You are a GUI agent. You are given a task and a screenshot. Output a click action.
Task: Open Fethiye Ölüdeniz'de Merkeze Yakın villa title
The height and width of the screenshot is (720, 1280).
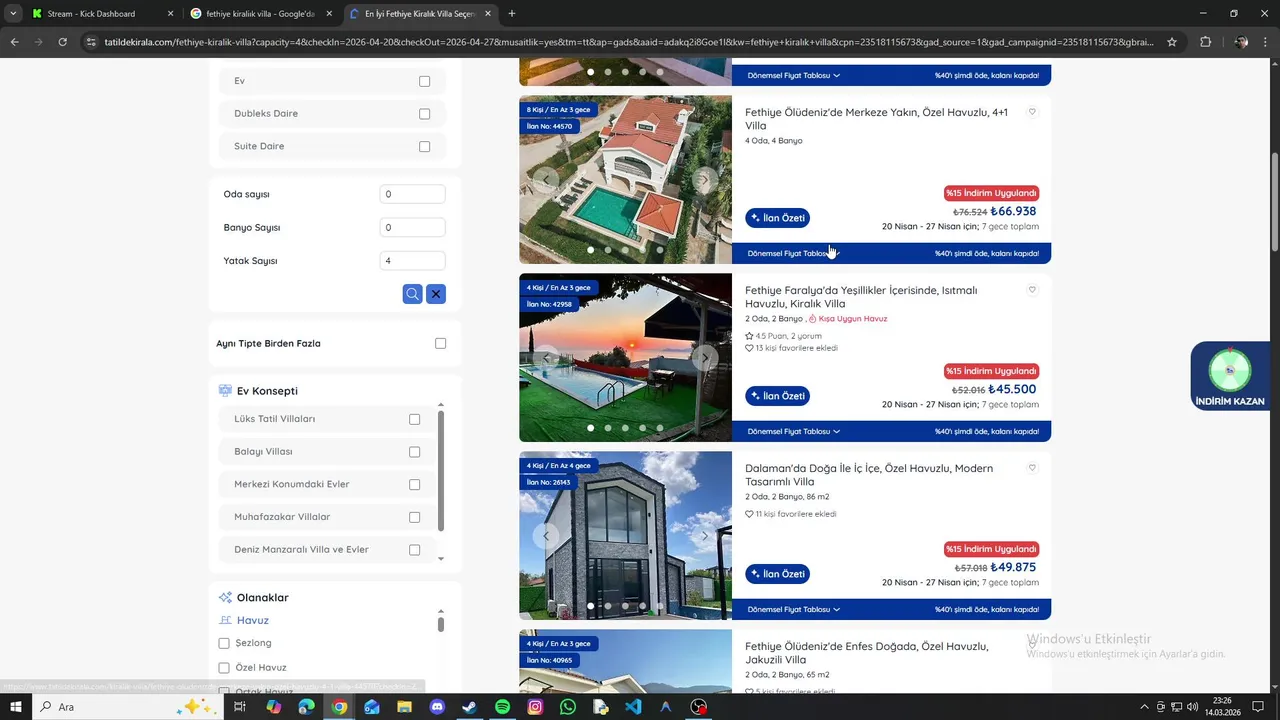point(876,119)
